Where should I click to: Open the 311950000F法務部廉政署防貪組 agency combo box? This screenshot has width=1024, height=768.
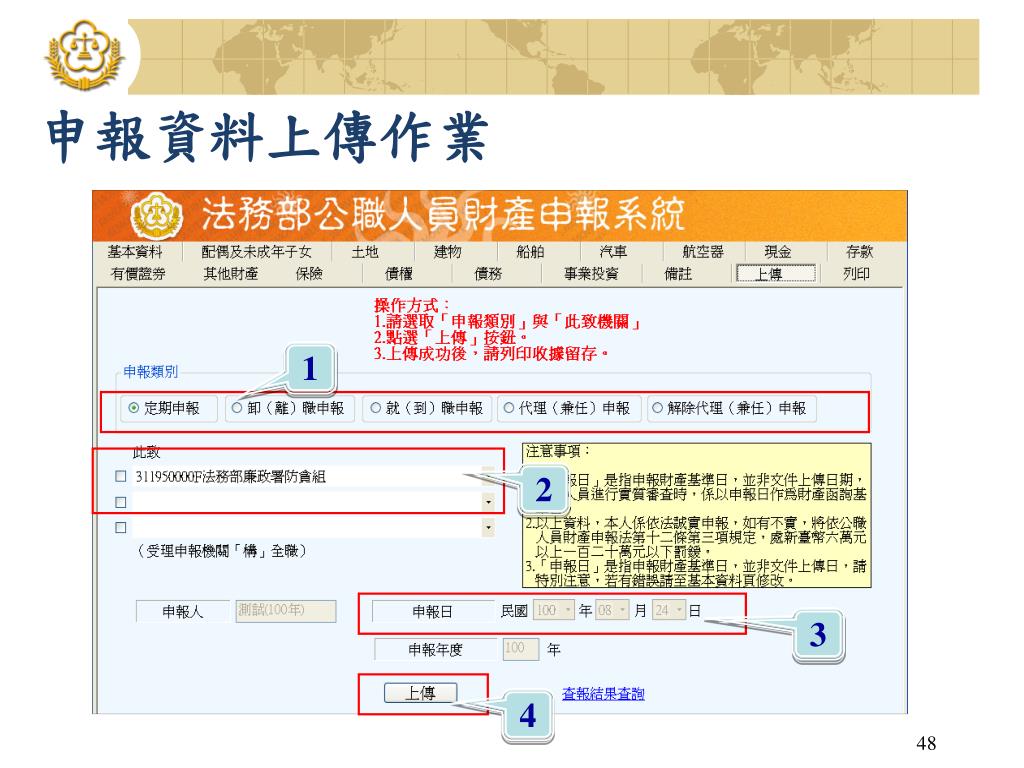coord(313,476)
